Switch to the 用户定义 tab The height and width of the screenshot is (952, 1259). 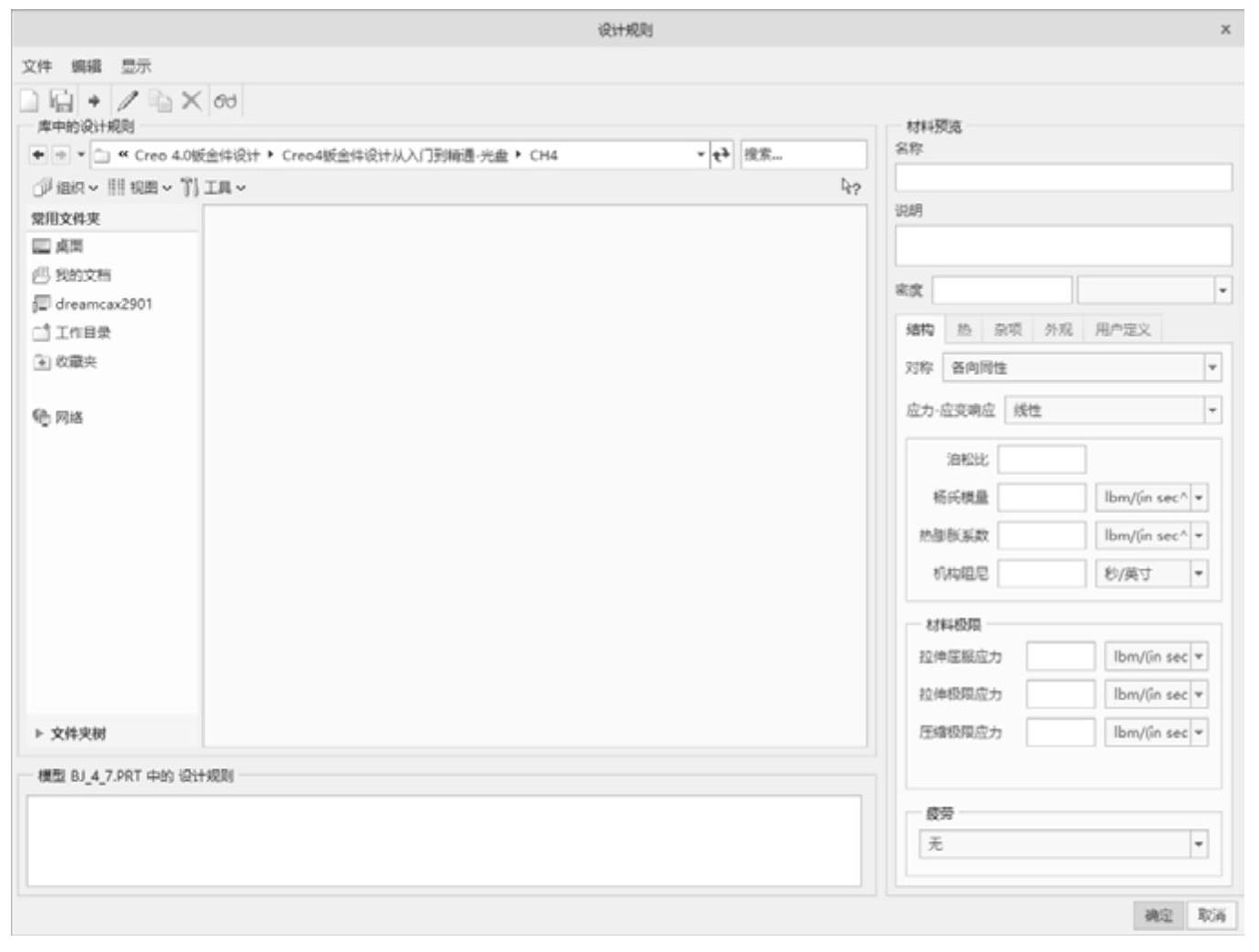coord(1122,329)
